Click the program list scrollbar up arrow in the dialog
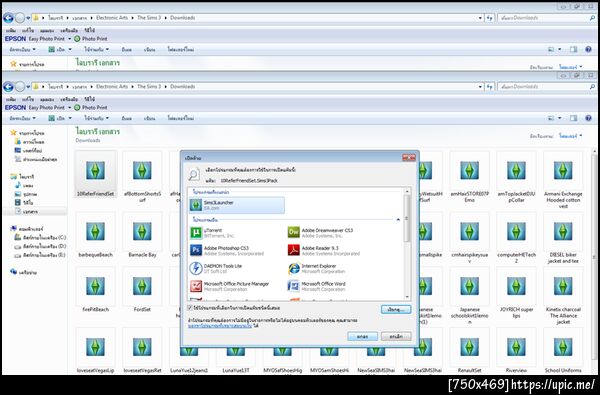The image size is (600, 395). tap(407, 191)
